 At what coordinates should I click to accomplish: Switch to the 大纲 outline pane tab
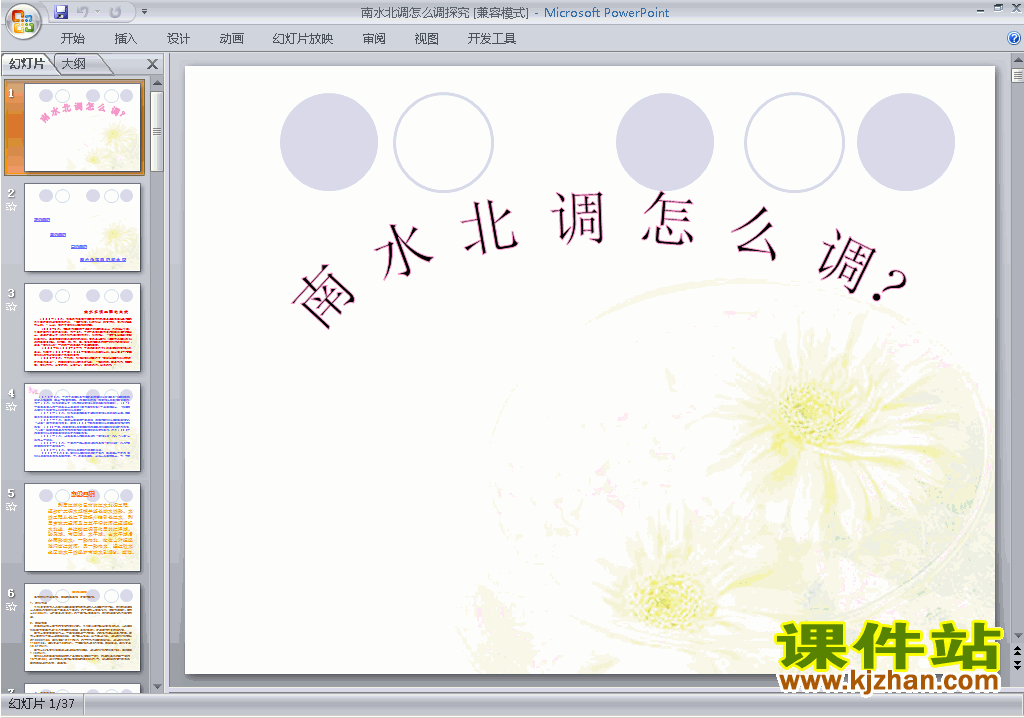tap(74, 64)
